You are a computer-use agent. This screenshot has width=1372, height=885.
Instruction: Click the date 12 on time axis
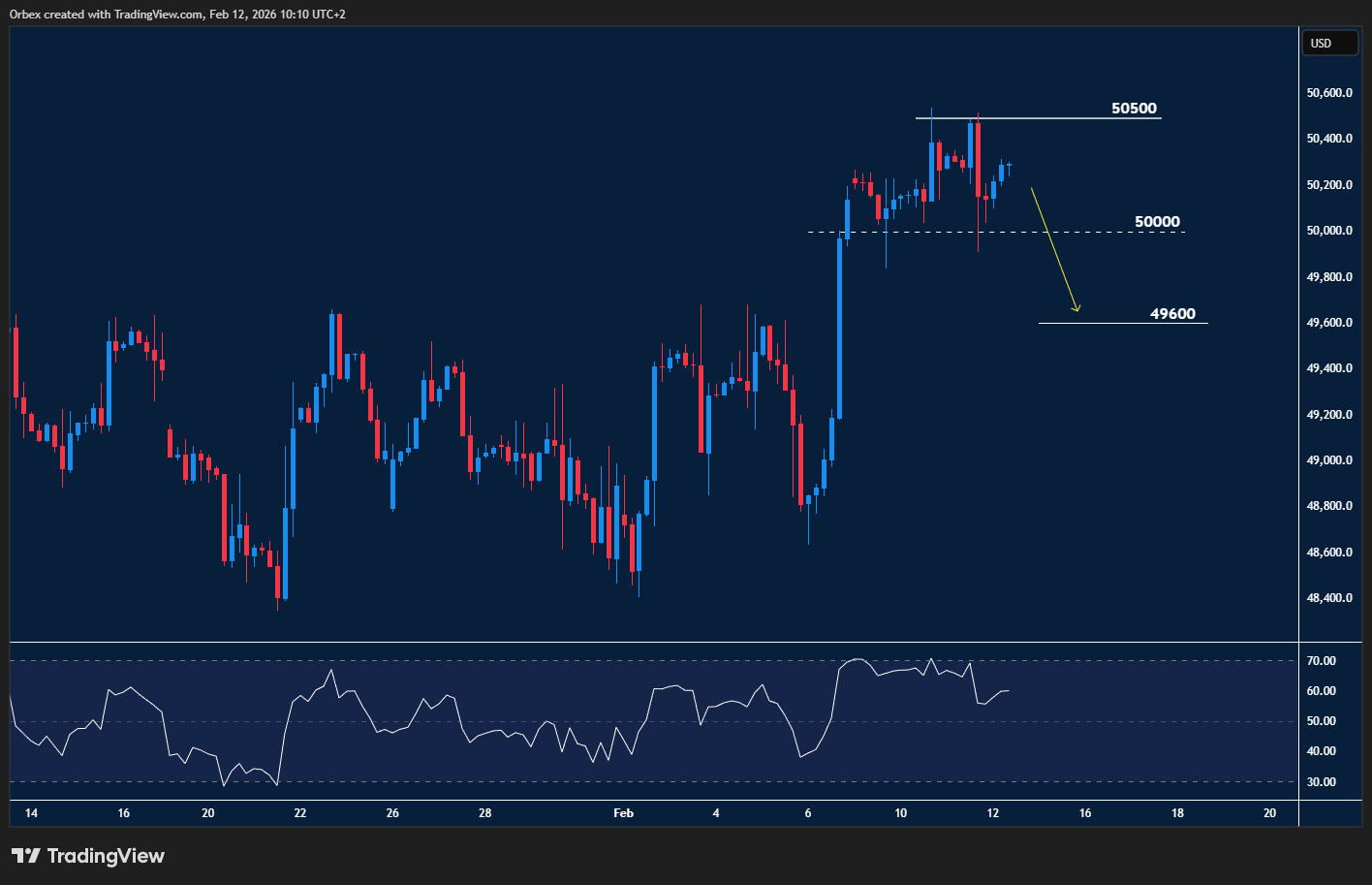[992, 813]
